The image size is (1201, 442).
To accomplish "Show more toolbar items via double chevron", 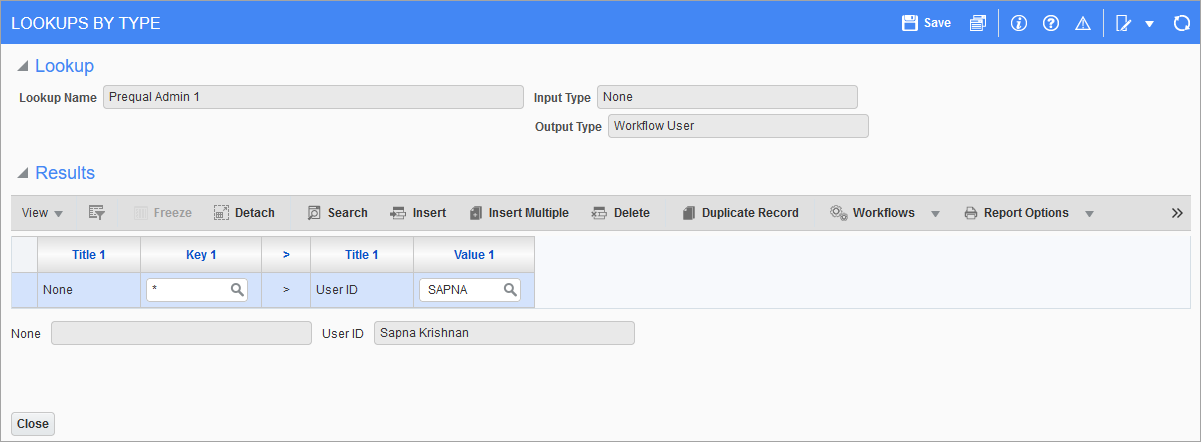I will pyautogui.click(x=1177, y=213).
